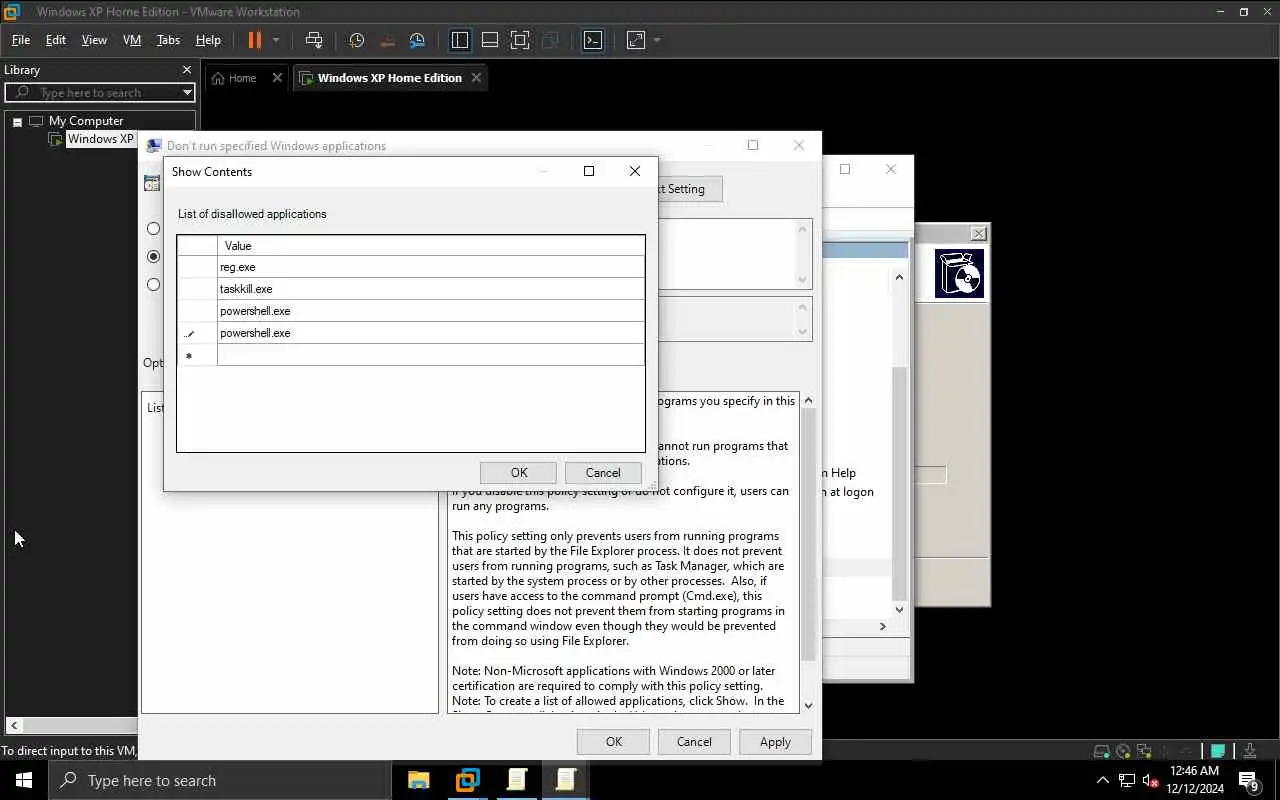
Task: Close the small gray window behind
Action: click(x=979, y=233)
